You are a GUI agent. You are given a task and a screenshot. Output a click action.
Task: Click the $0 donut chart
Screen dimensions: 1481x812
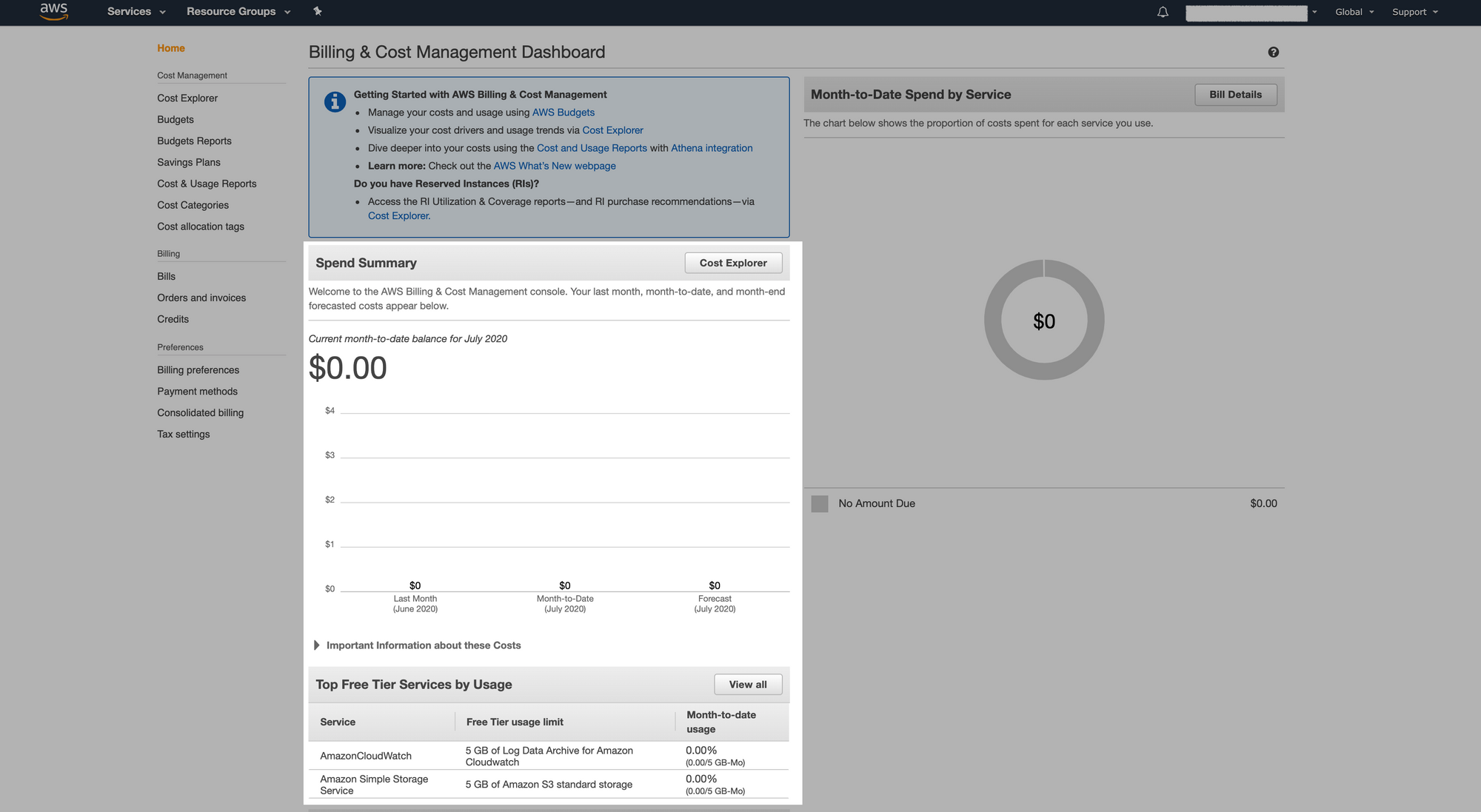point(1044,320)
